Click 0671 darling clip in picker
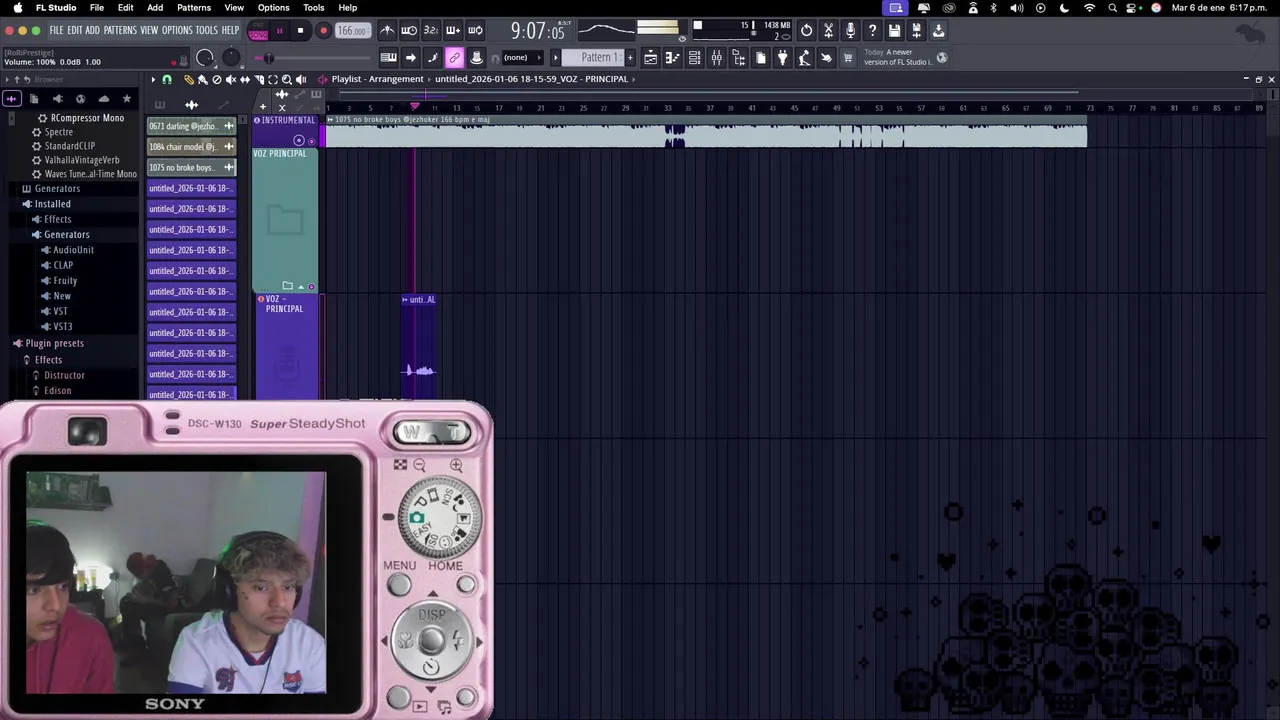The width and height of the screenshot is (1280, 720). point(191,126)
